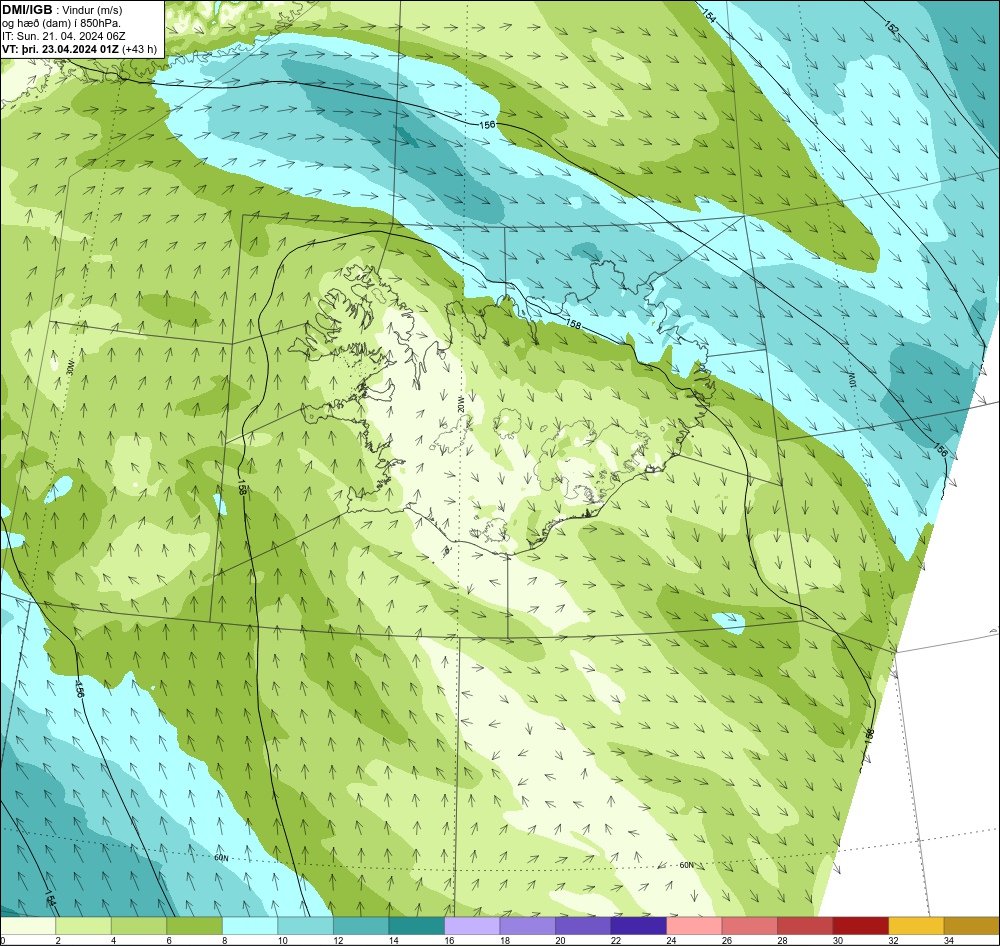Click the light pink 24–26 m/s legend swatch
The height and width of the screenshot is (946, 1000).
coord(694,926)
